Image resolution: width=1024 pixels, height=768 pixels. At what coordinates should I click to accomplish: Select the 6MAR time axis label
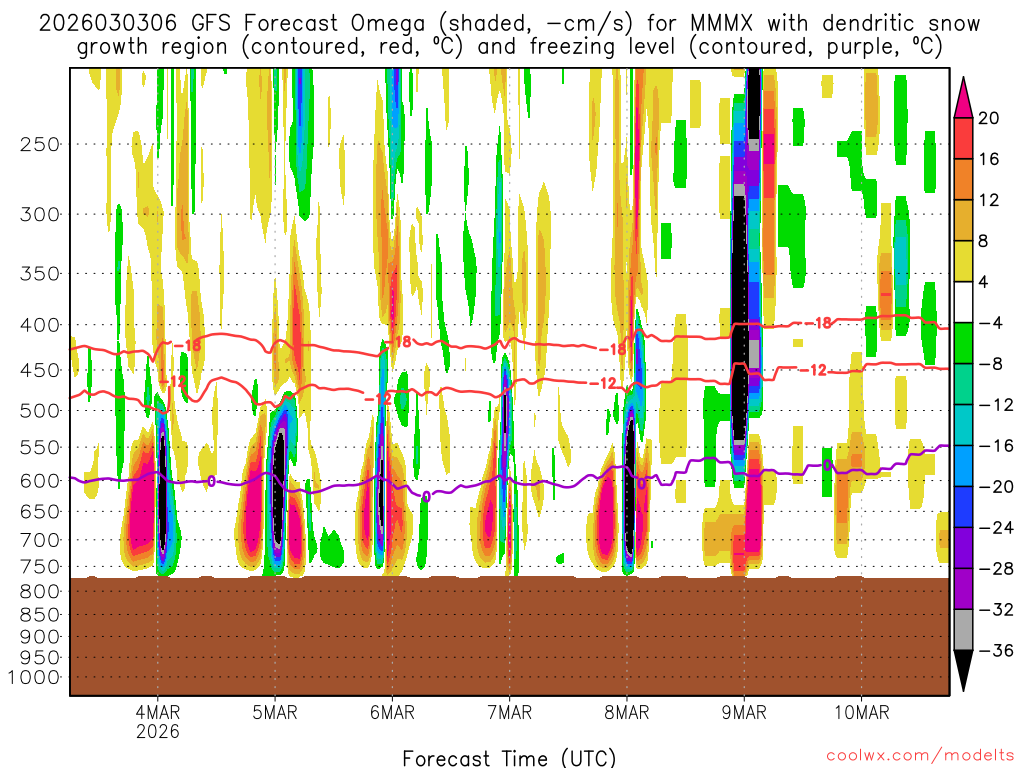391,712
